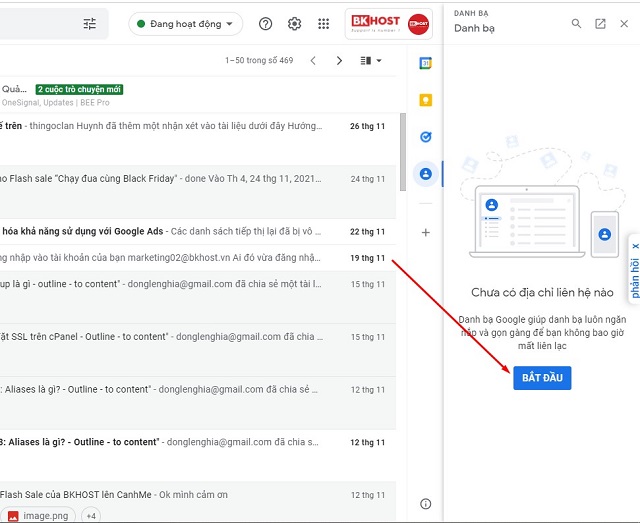
Task: Click the 2 cuộc trò chuyện mới badge
Action: click(x=79, y=89)
